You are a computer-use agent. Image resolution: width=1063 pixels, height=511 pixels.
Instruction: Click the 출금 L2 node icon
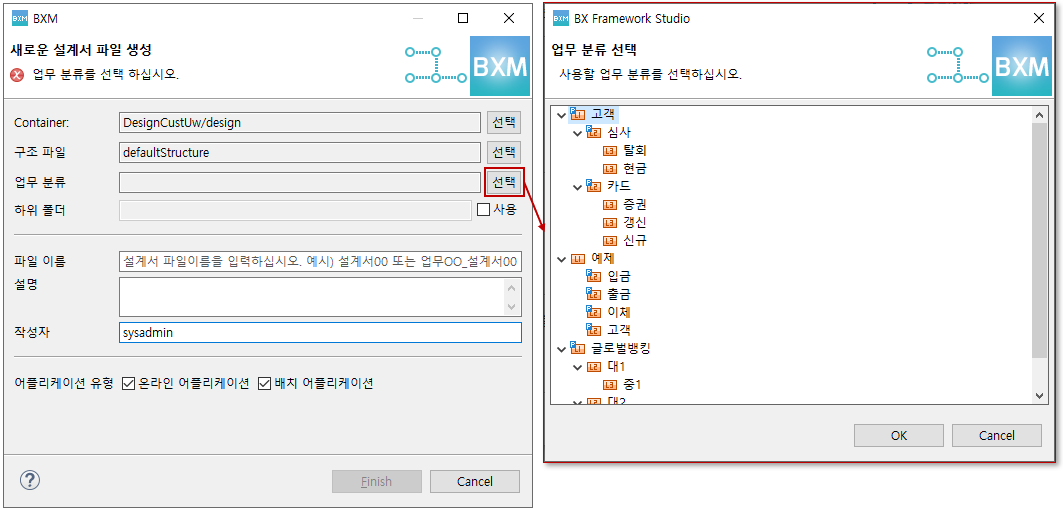(594, 294)
